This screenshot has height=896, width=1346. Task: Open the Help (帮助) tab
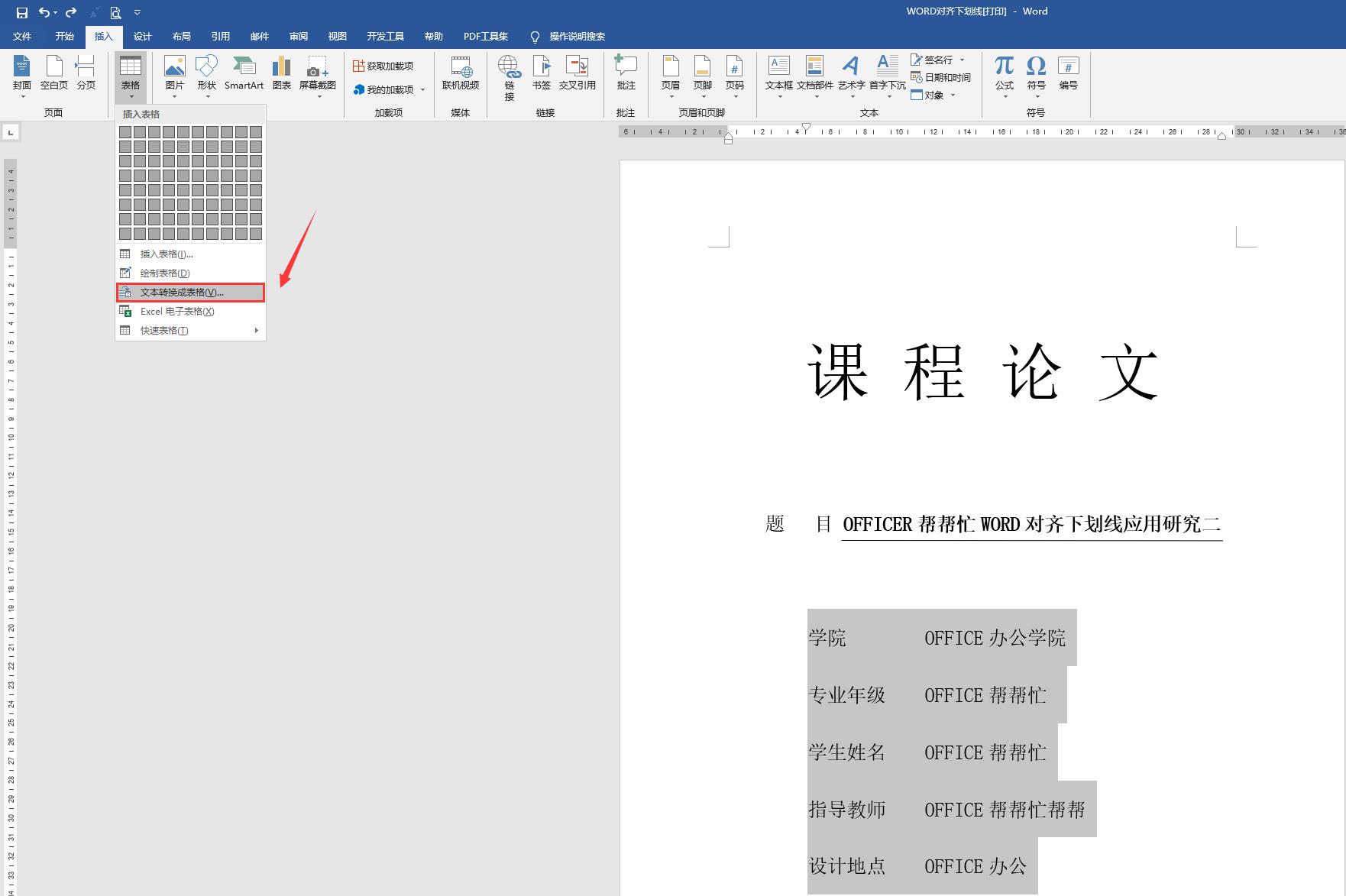[433, 36]
